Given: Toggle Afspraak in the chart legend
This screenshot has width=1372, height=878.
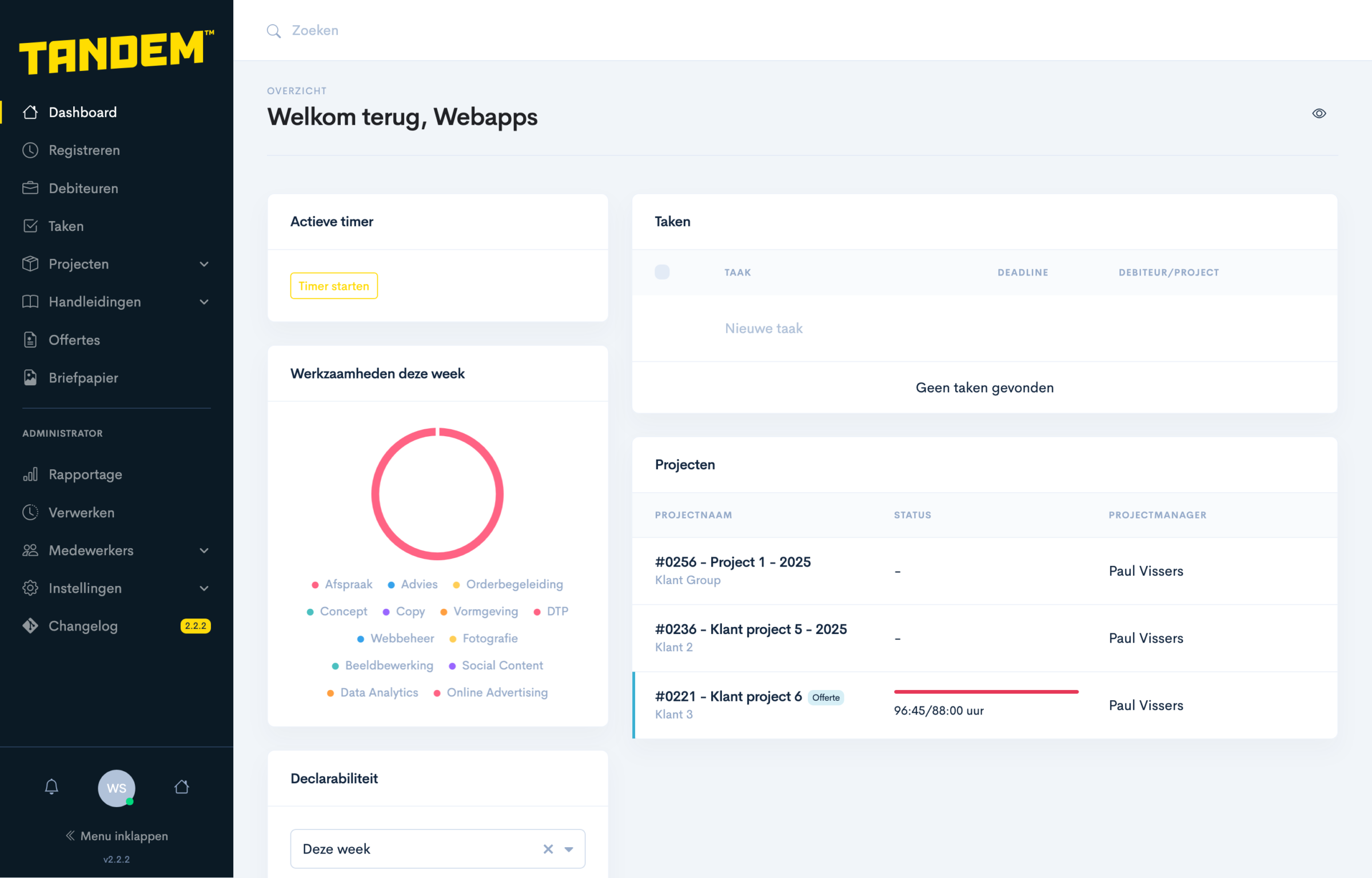Looking at the screenshot, I should (342, 584).
